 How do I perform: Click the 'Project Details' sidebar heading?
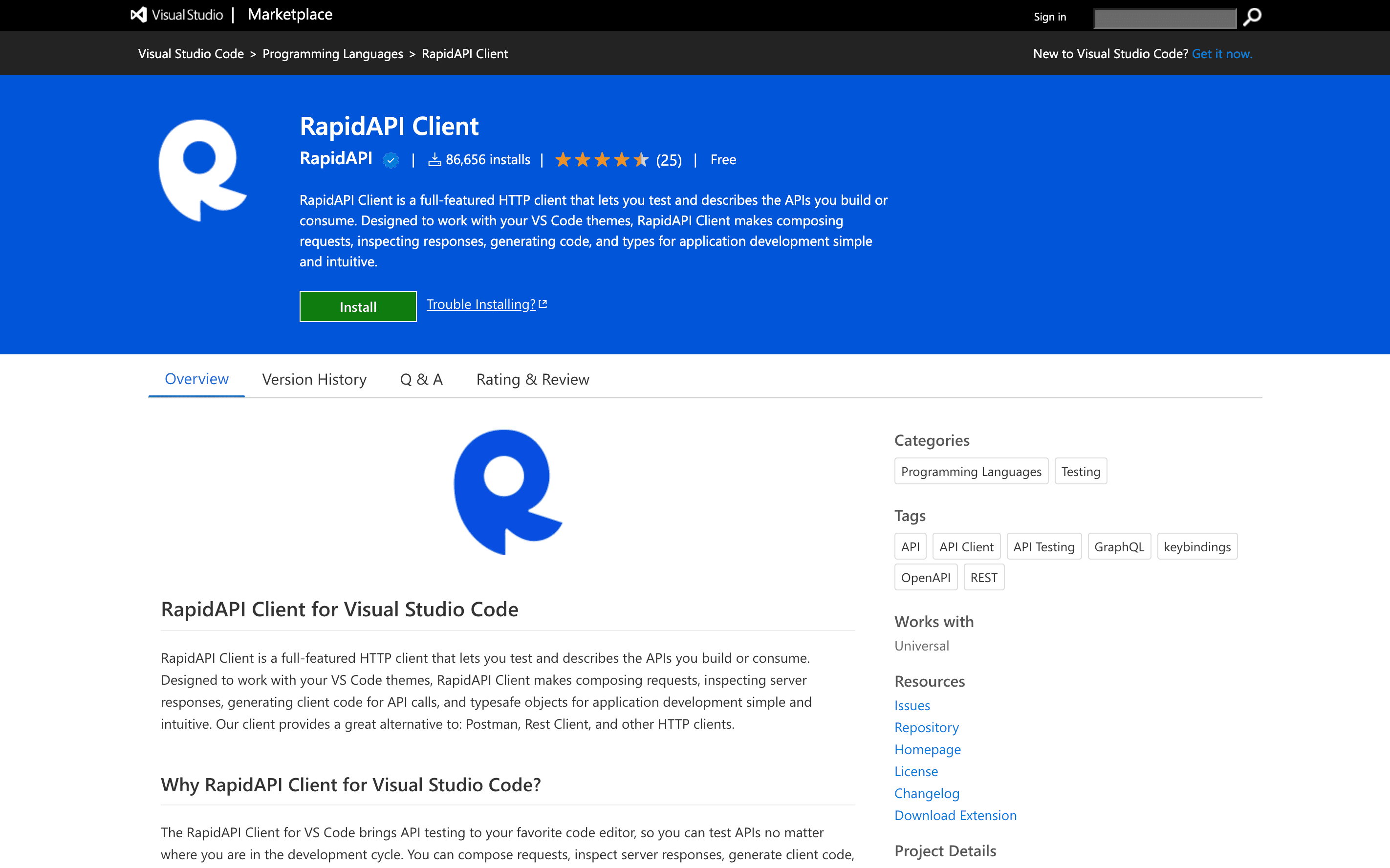945,851
